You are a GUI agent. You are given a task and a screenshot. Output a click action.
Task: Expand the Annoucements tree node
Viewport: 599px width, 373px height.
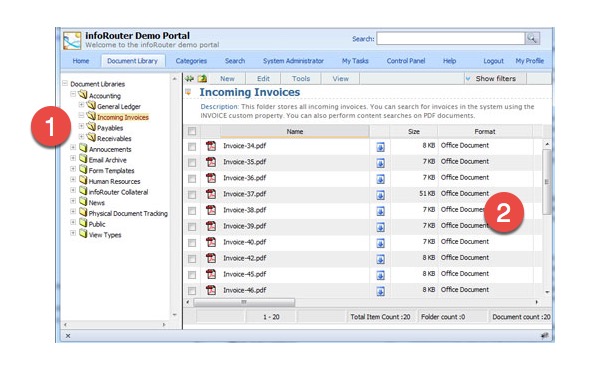coord(73,147)
